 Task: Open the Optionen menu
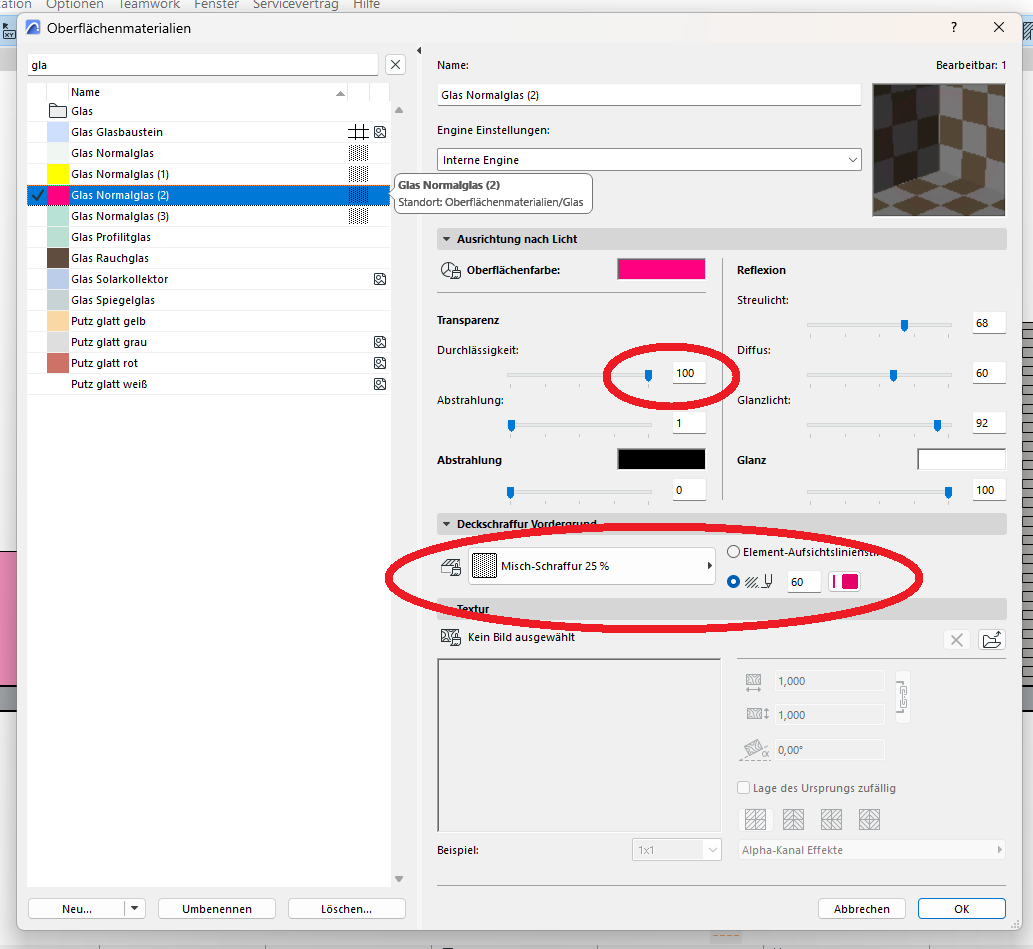[x=74, y=5]
